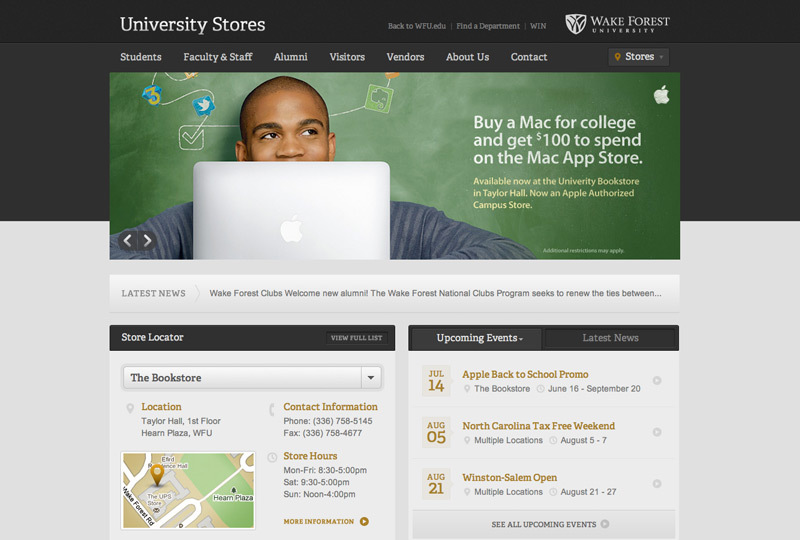Open arrow for Apple Back to School Promo
The width and height of the screenshot is (800, 540).
(x=657, y=380)
